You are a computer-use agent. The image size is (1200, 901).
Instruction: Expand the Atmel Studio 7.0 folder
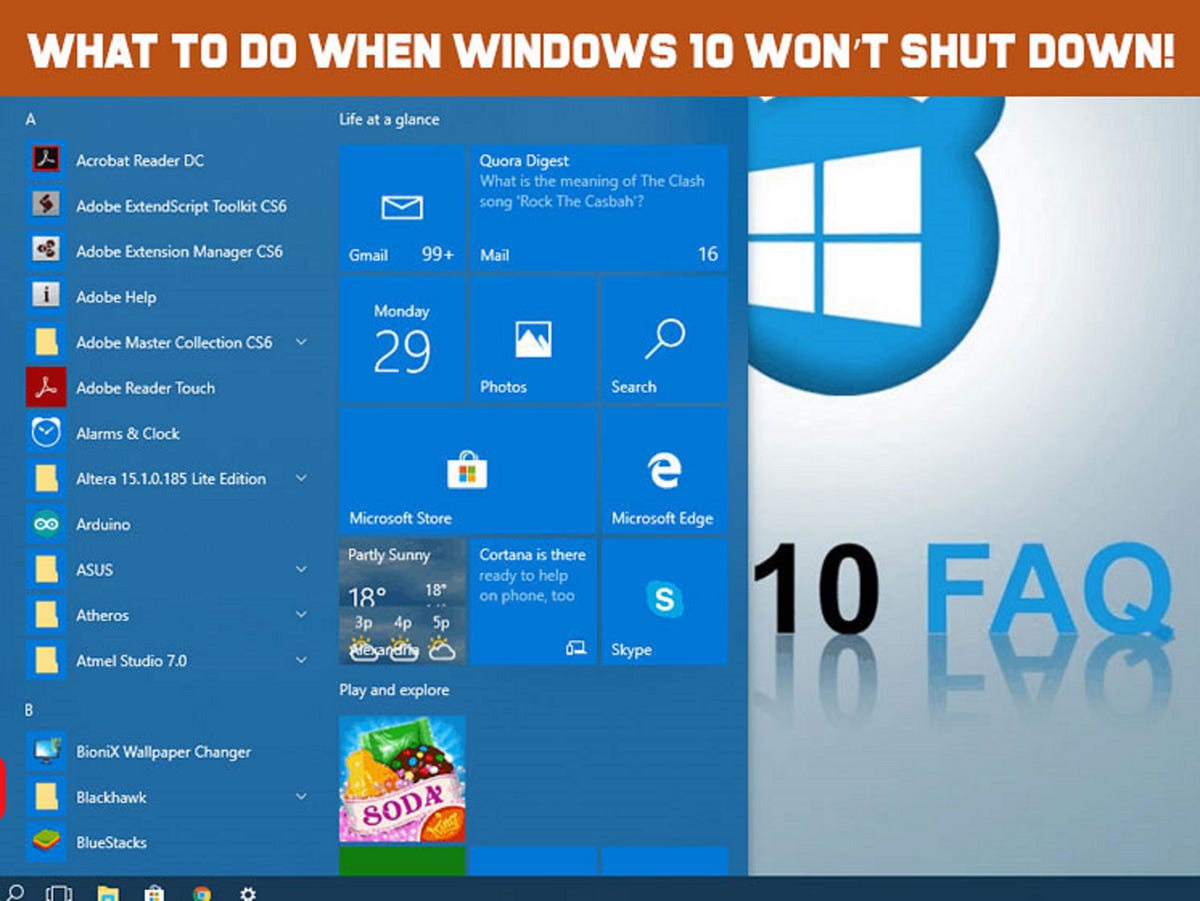coord(301,660)
